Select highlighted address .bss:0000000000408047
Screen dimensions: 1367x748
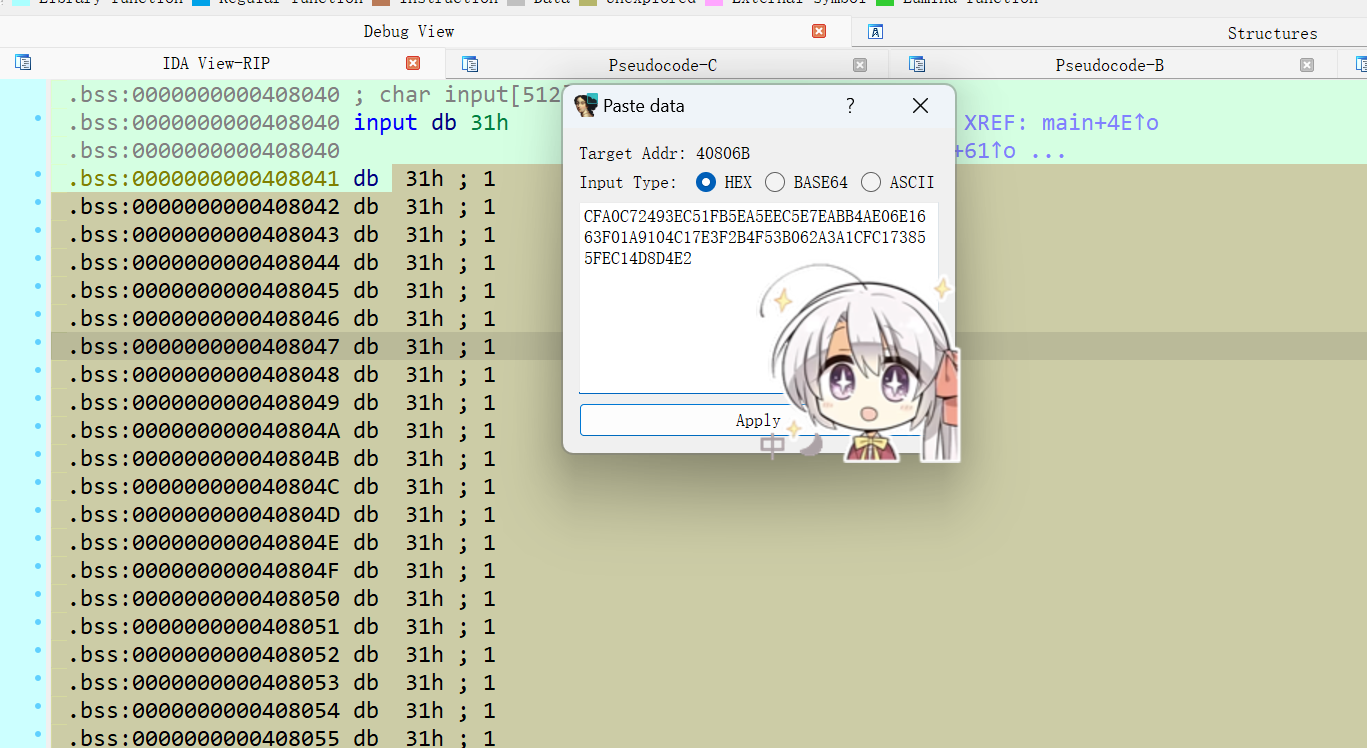(204, 346)
